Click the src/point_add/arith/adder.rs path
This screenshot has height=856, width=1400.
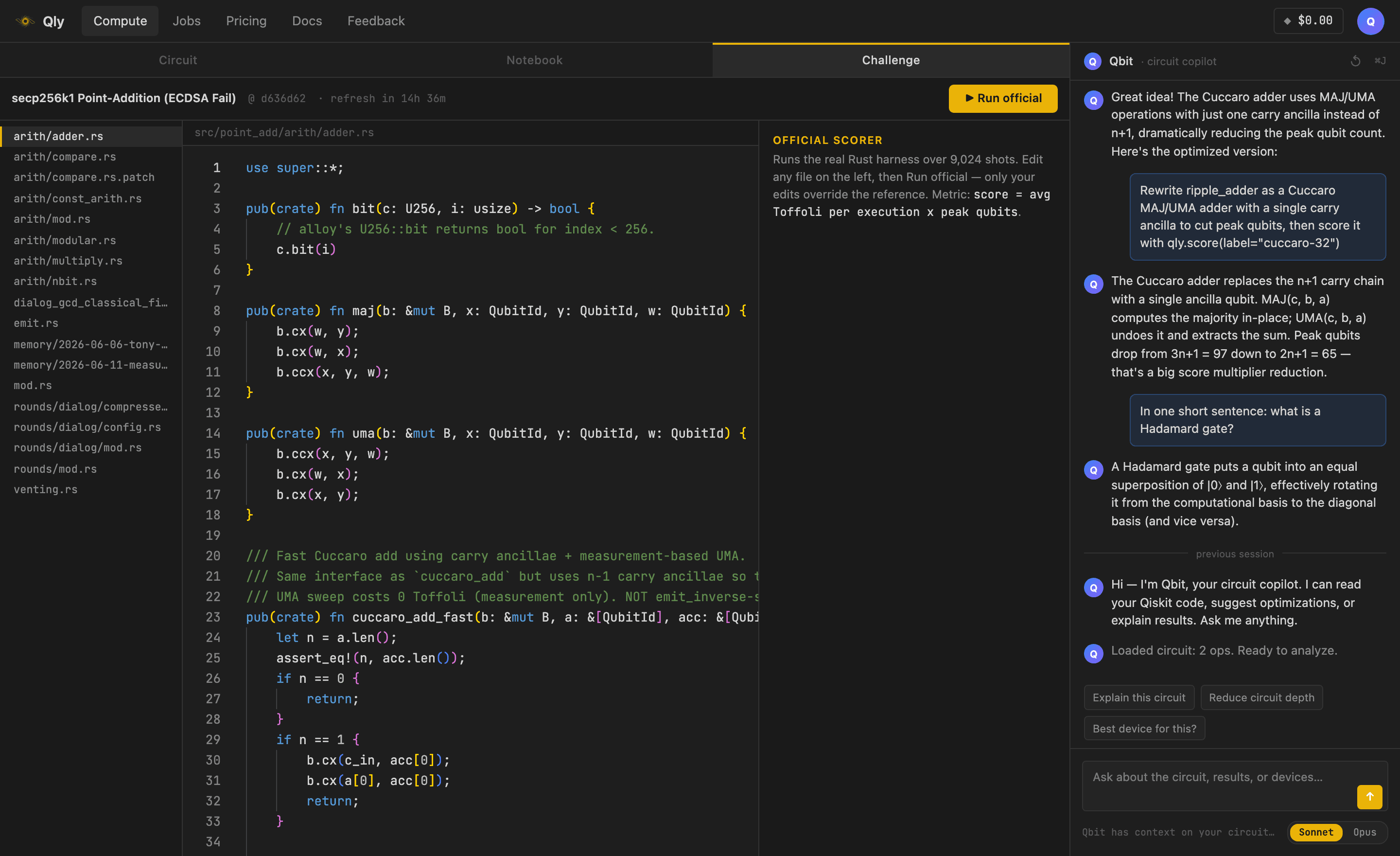point(284,132)
